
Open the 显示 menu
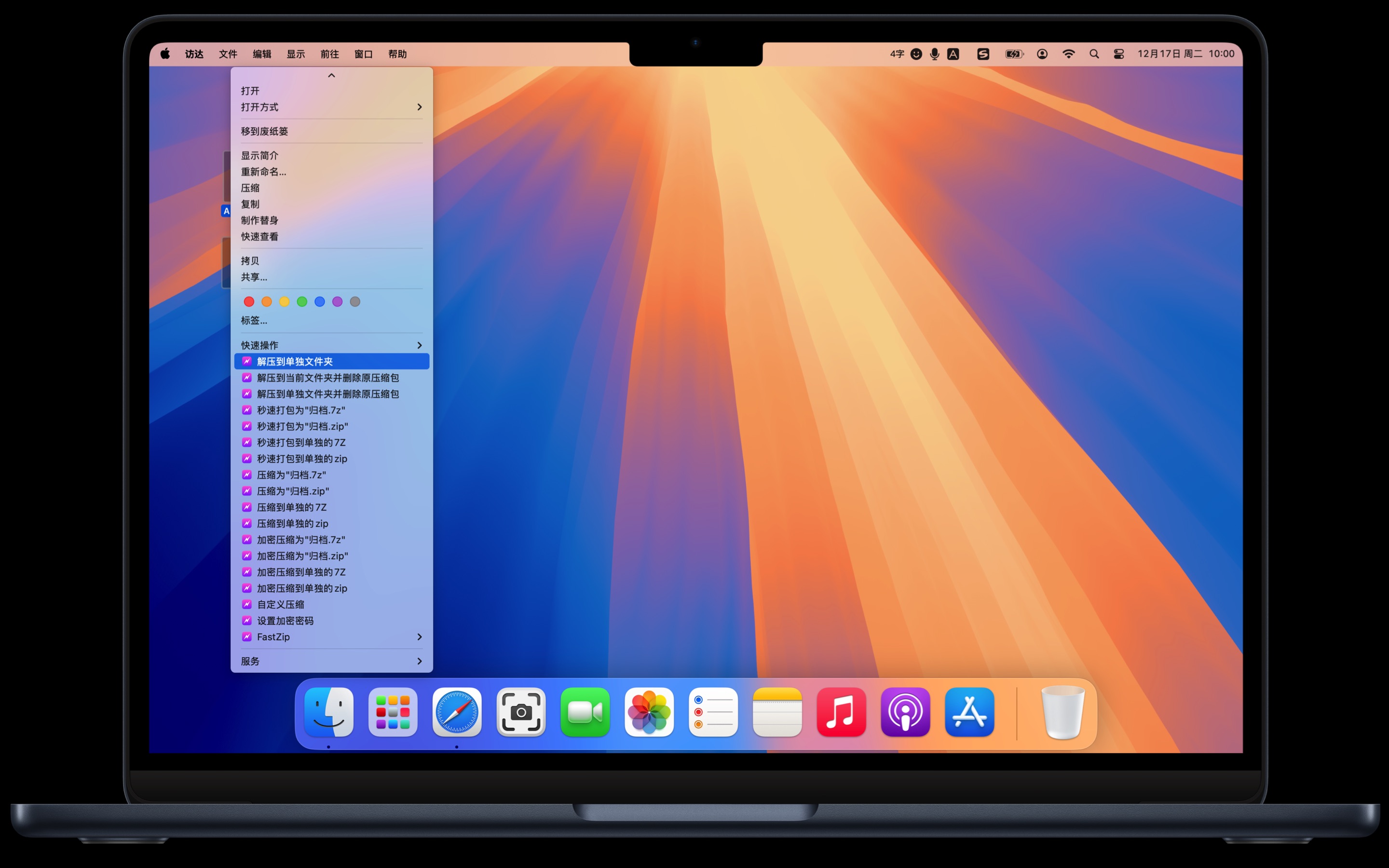coord(296,54)
